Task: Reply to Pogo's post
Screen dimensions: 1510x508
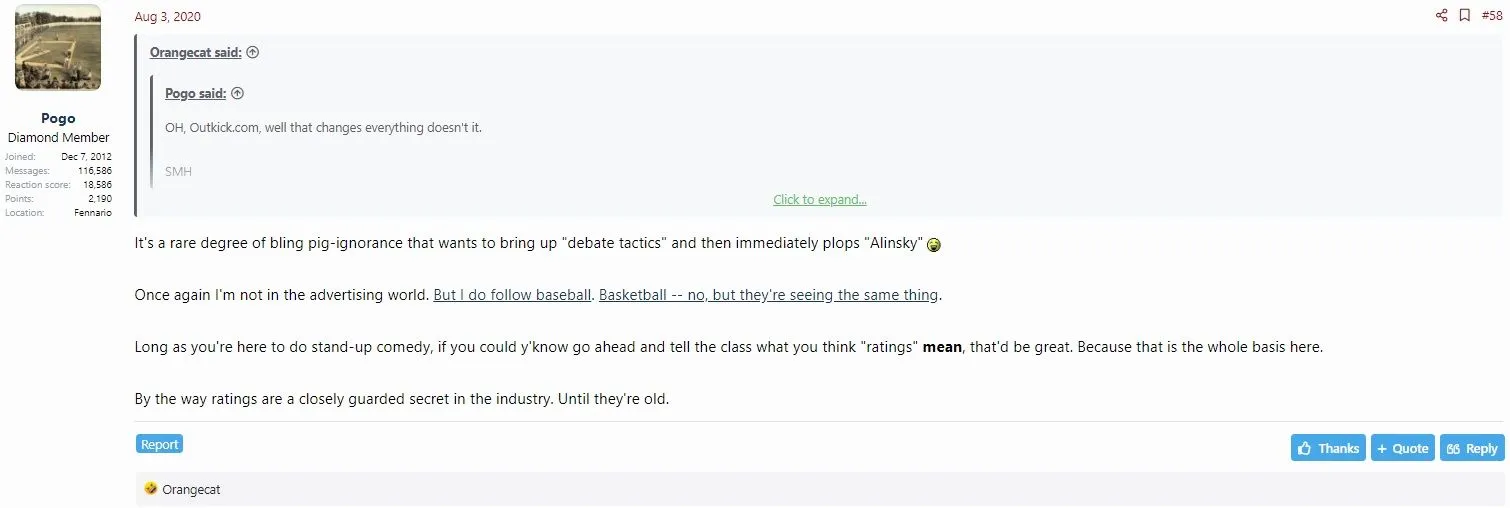Action: [x=1471, y=448]
